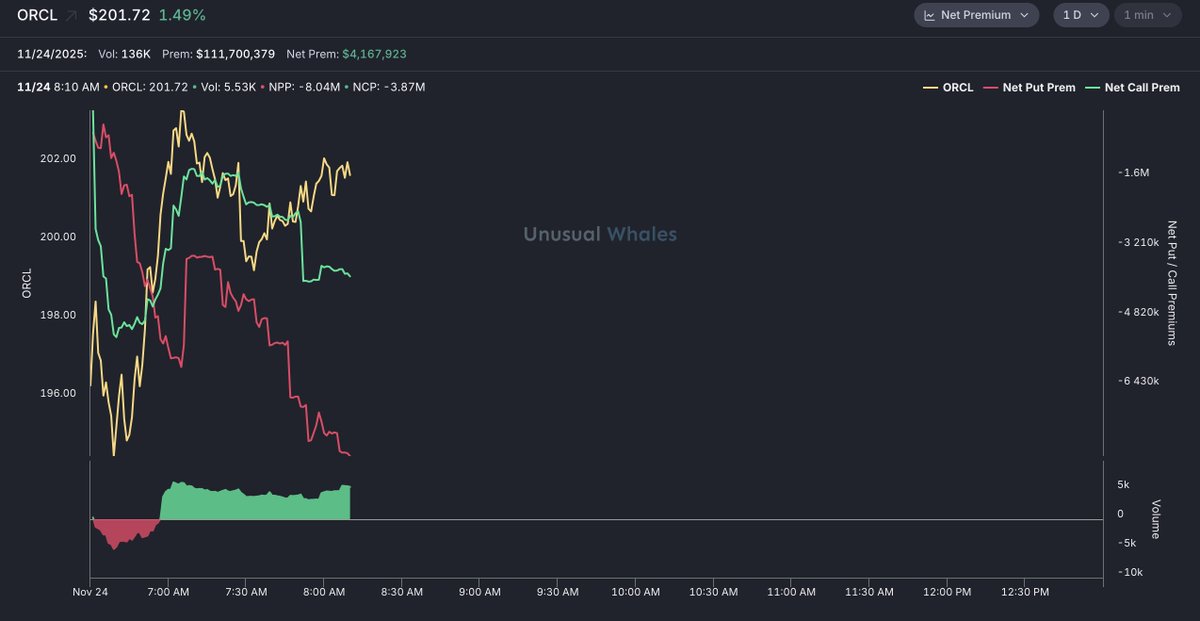Expand the 1 D timeframe dropdown

pyautogui.click(x=1080, y=15)
